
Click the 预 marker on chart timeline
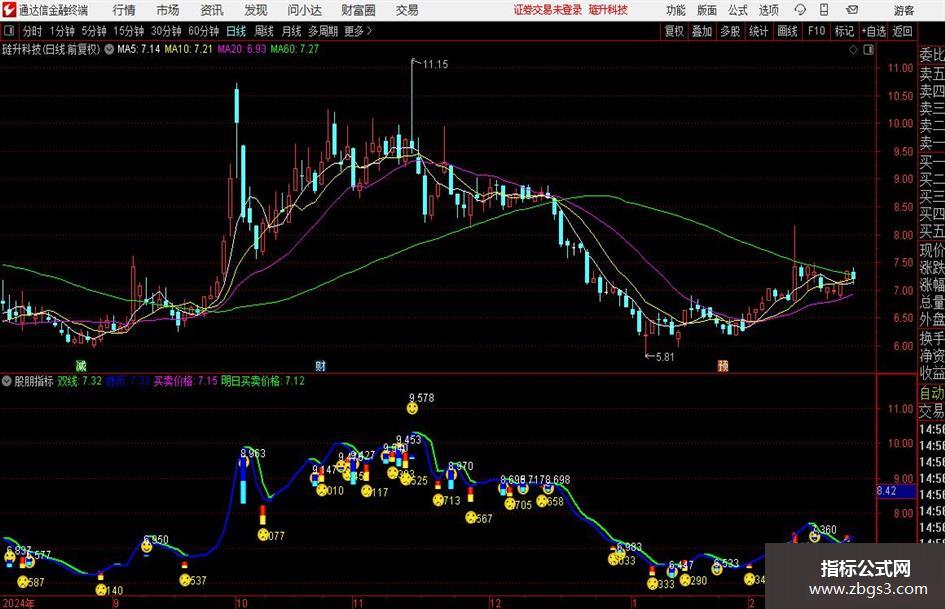point(723,366)
